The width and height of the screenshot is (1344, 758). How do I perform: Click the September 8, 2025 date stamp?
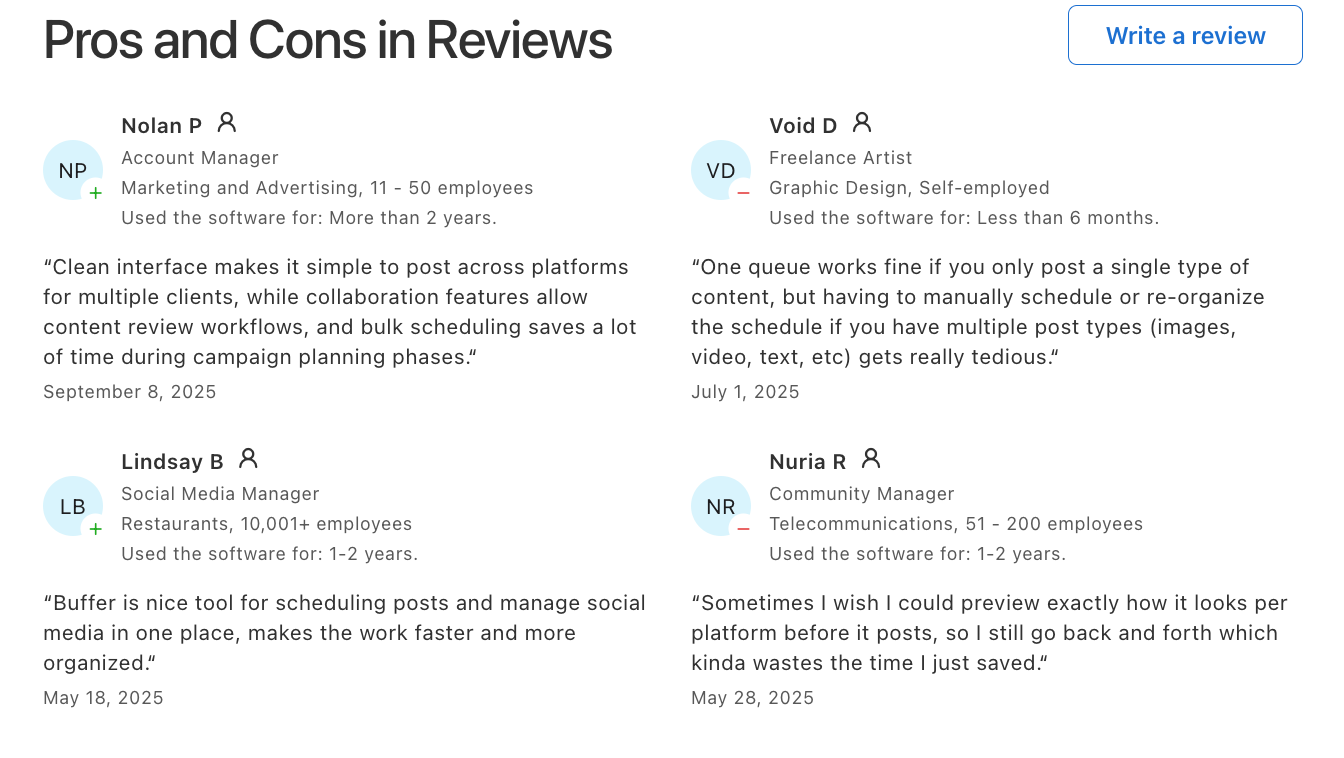pos(129,391)
